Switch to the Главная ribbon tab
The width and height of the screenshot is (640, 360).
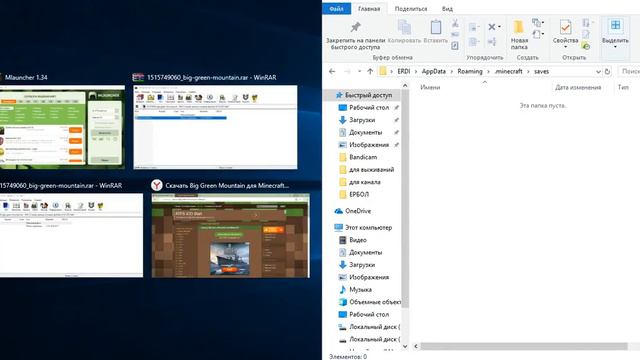369,9
